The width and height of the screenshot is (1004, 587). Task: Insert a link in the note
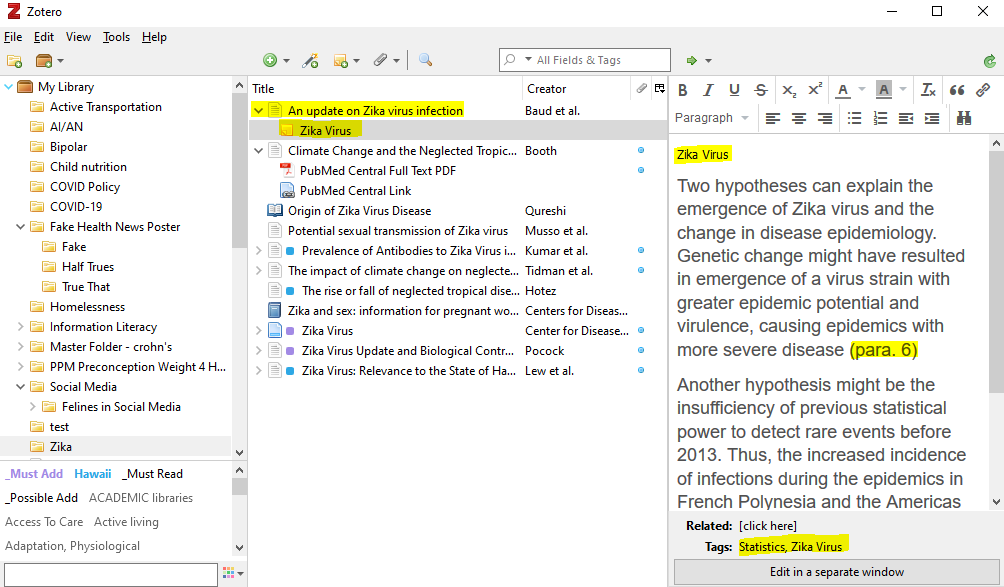tap(983, 90)
